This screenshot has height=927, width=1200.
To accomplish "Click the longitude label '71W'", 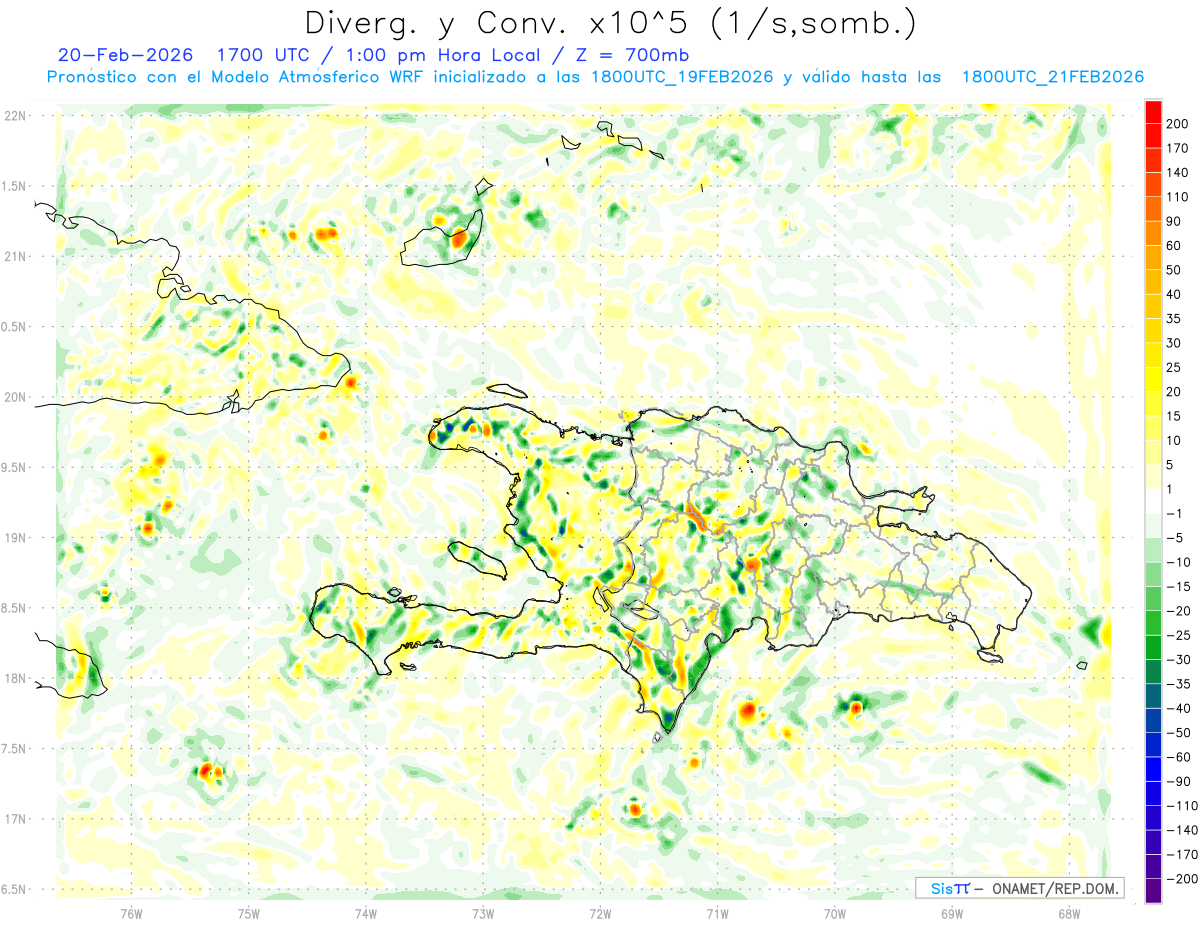I will point(717,913).
